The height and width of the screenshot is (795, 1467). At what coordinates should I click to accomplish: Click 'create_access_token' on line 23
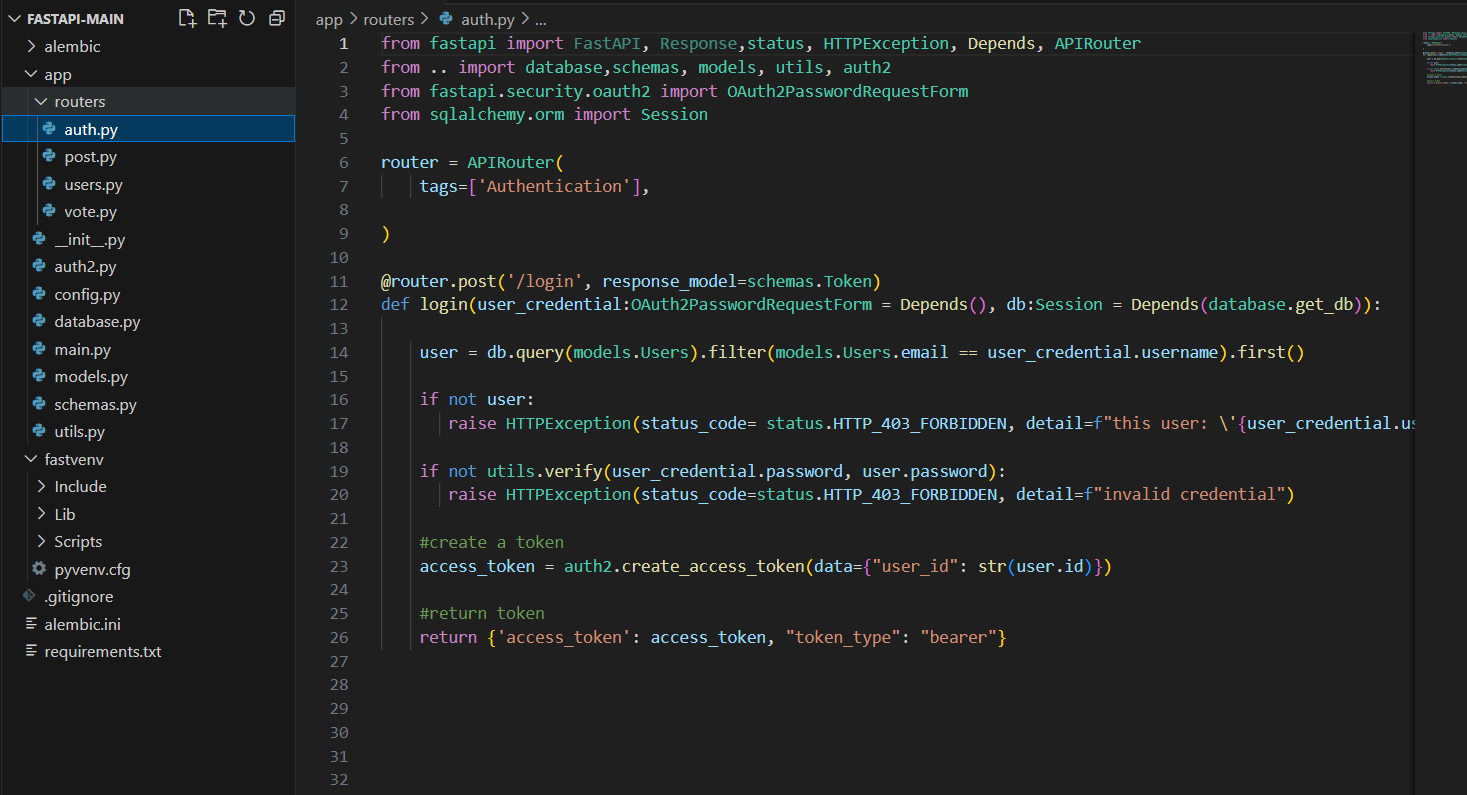714,567
